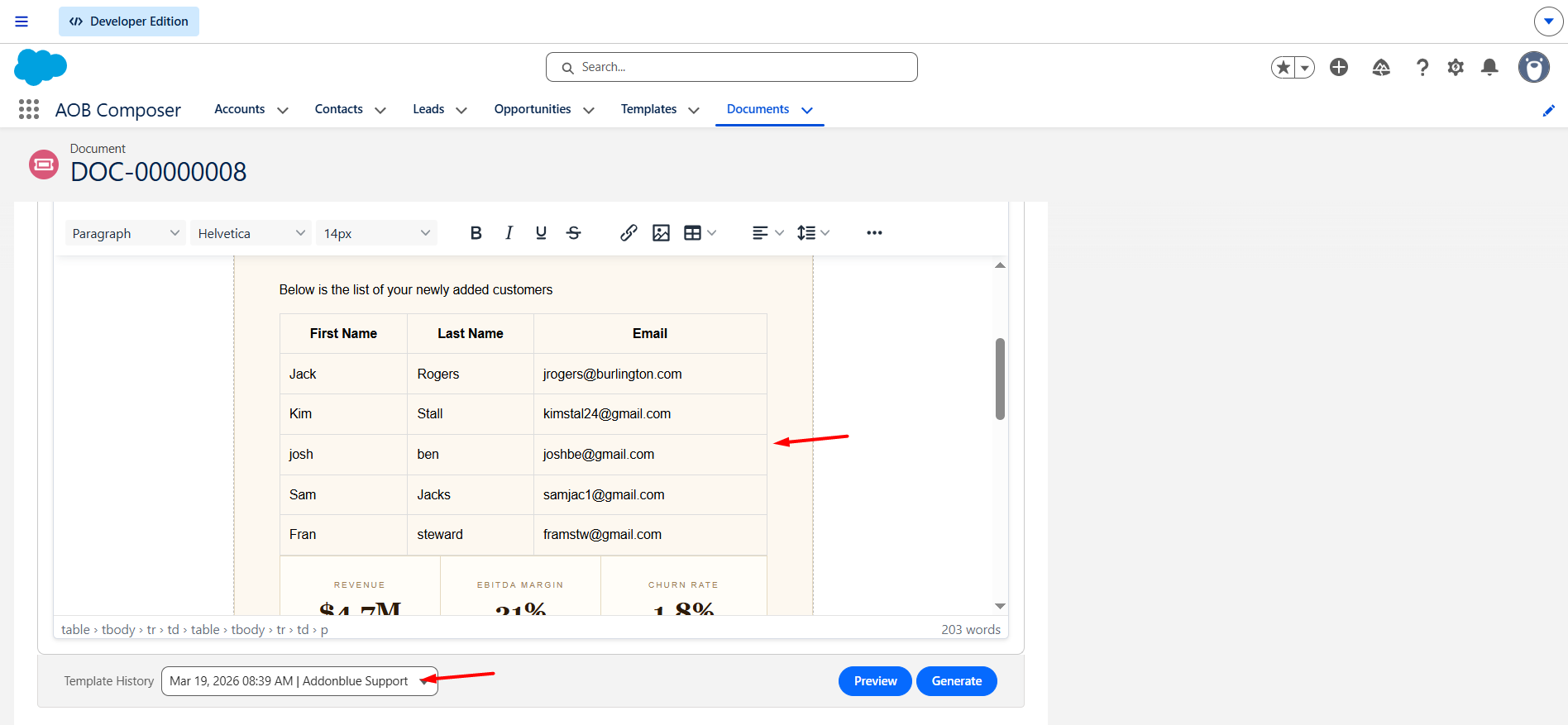Screen dimensions: 1568x725
Task: Open the user profile avatar
Action: 1533,67
